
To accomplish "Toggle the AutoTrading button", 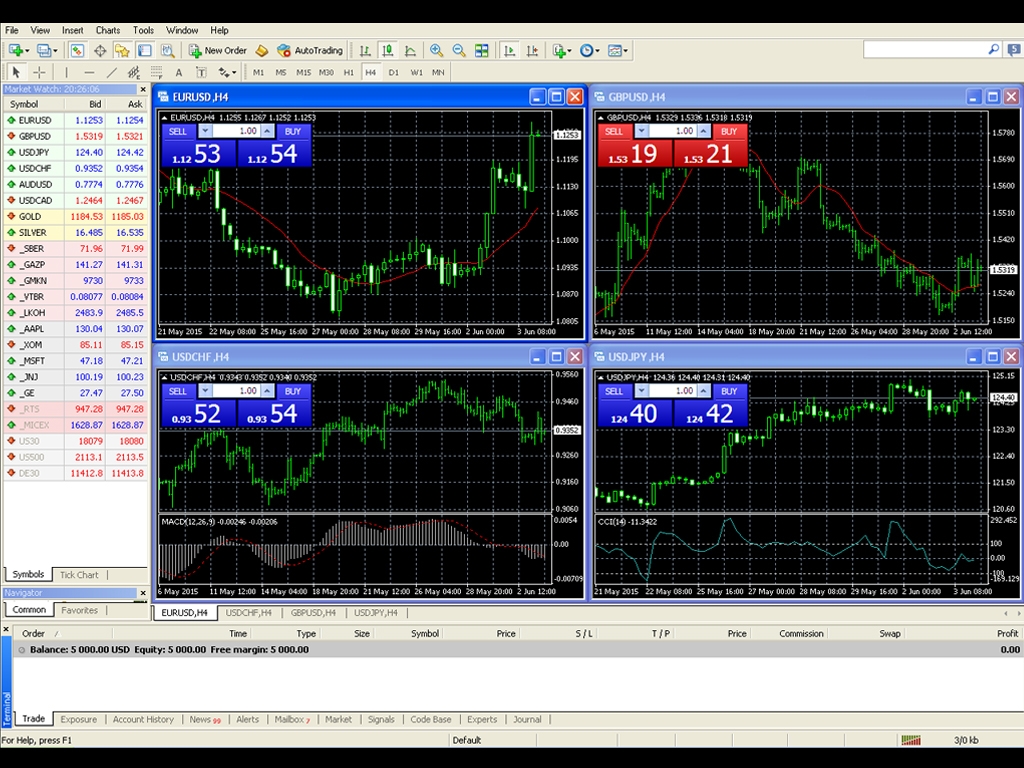I will point(310,50).
